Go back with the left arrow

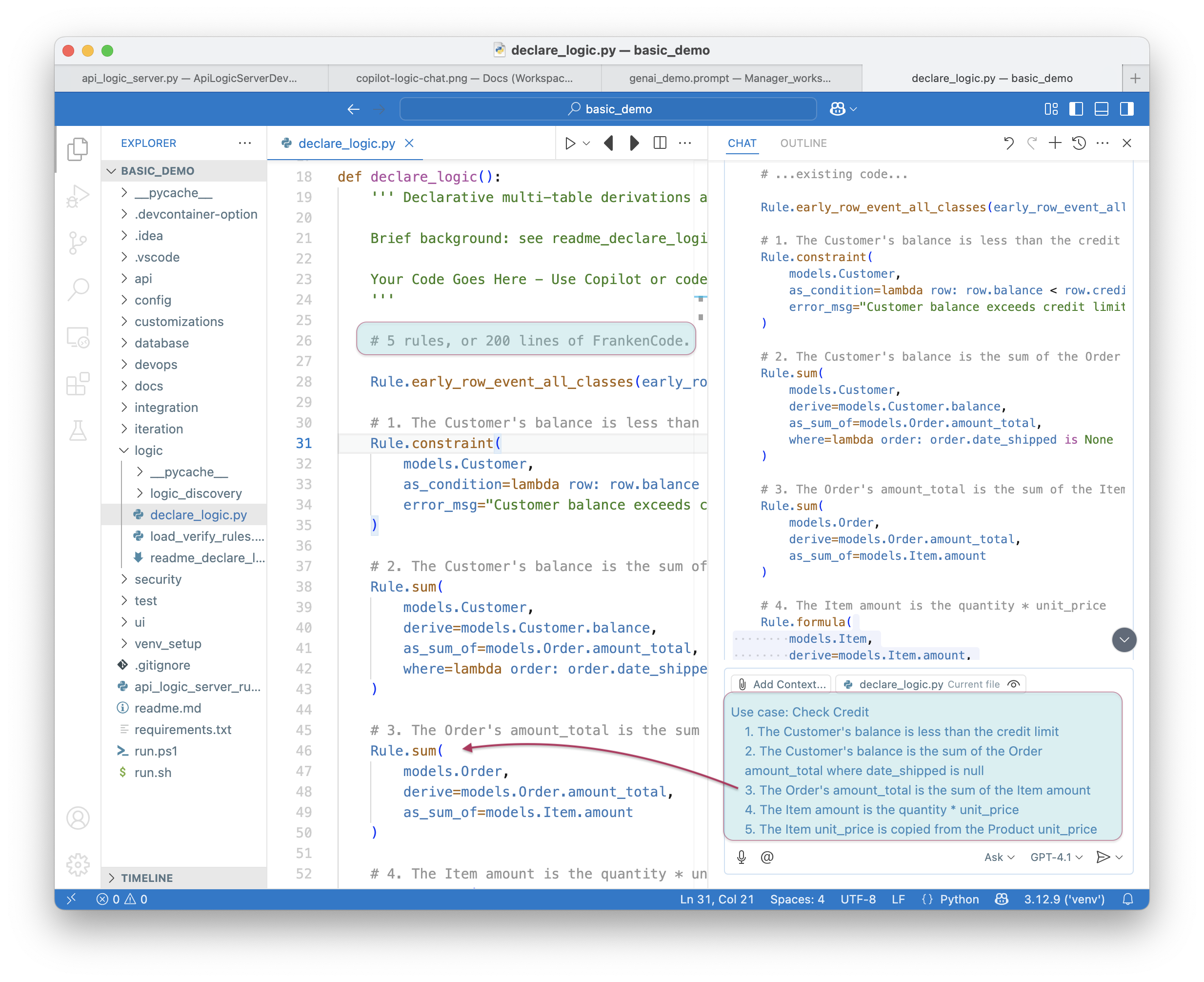click(x=354, y=109)
